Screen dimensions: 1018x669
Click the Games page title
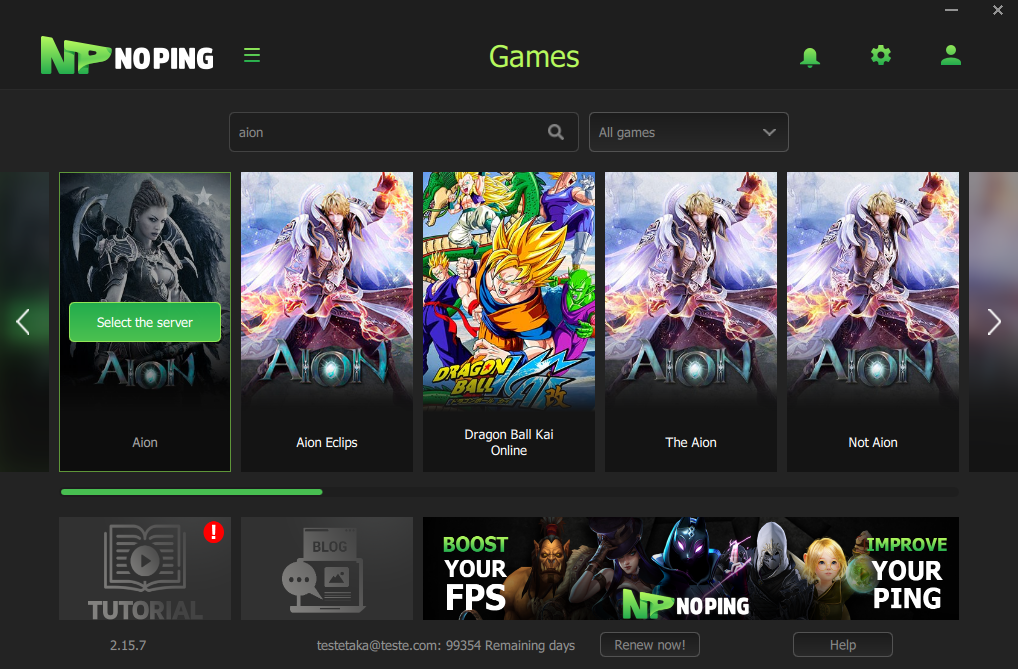(x=534, y=57)
